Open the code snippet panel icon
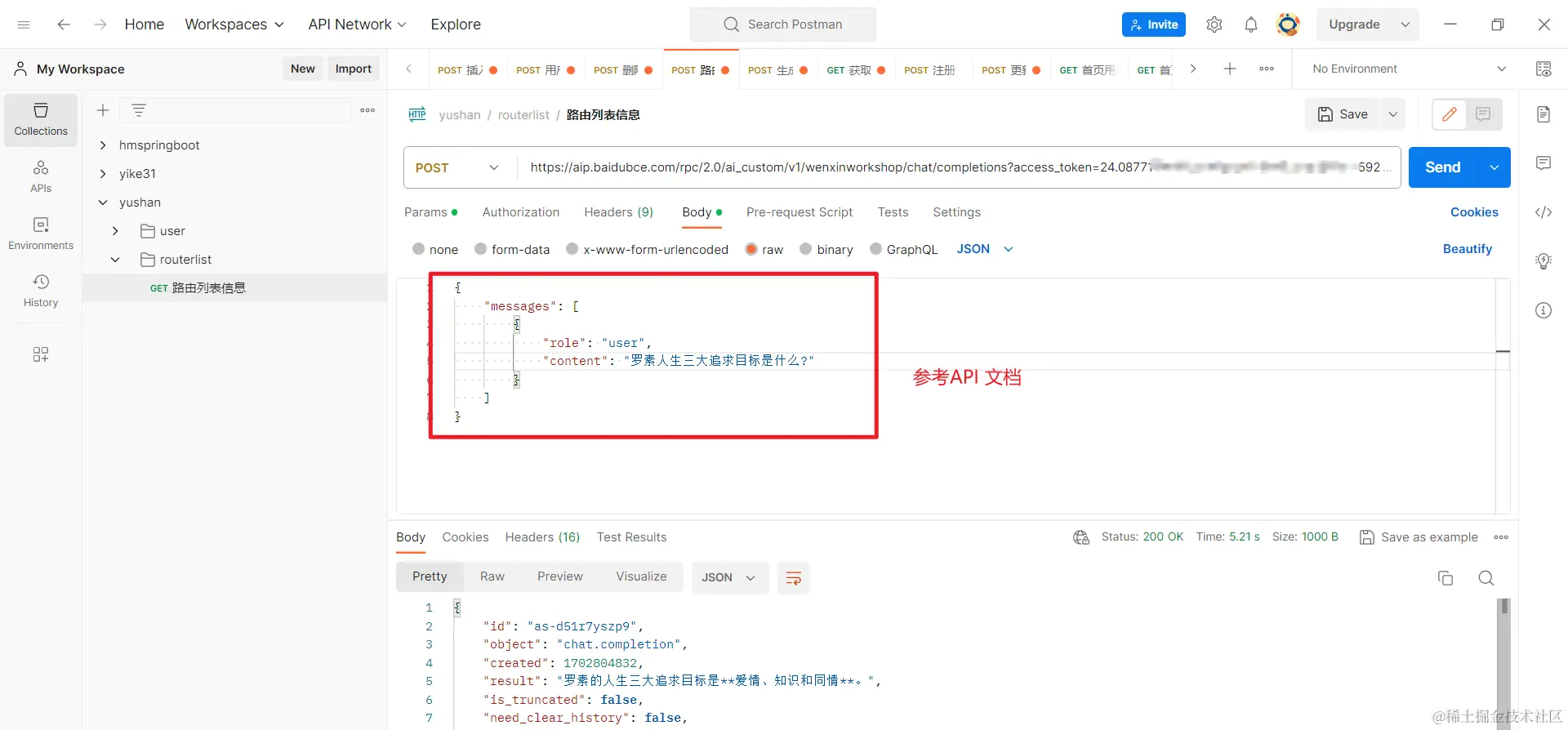 (1543, 212)
